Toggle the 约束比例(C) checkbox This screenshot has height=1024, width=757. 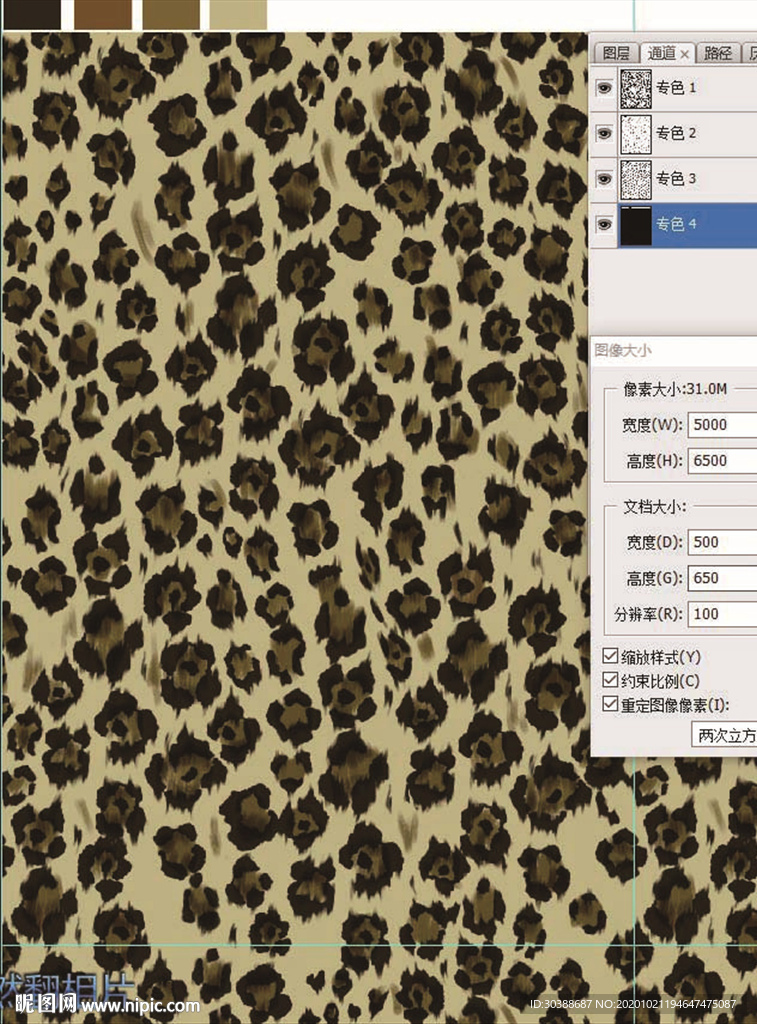(x=610, y=681)
